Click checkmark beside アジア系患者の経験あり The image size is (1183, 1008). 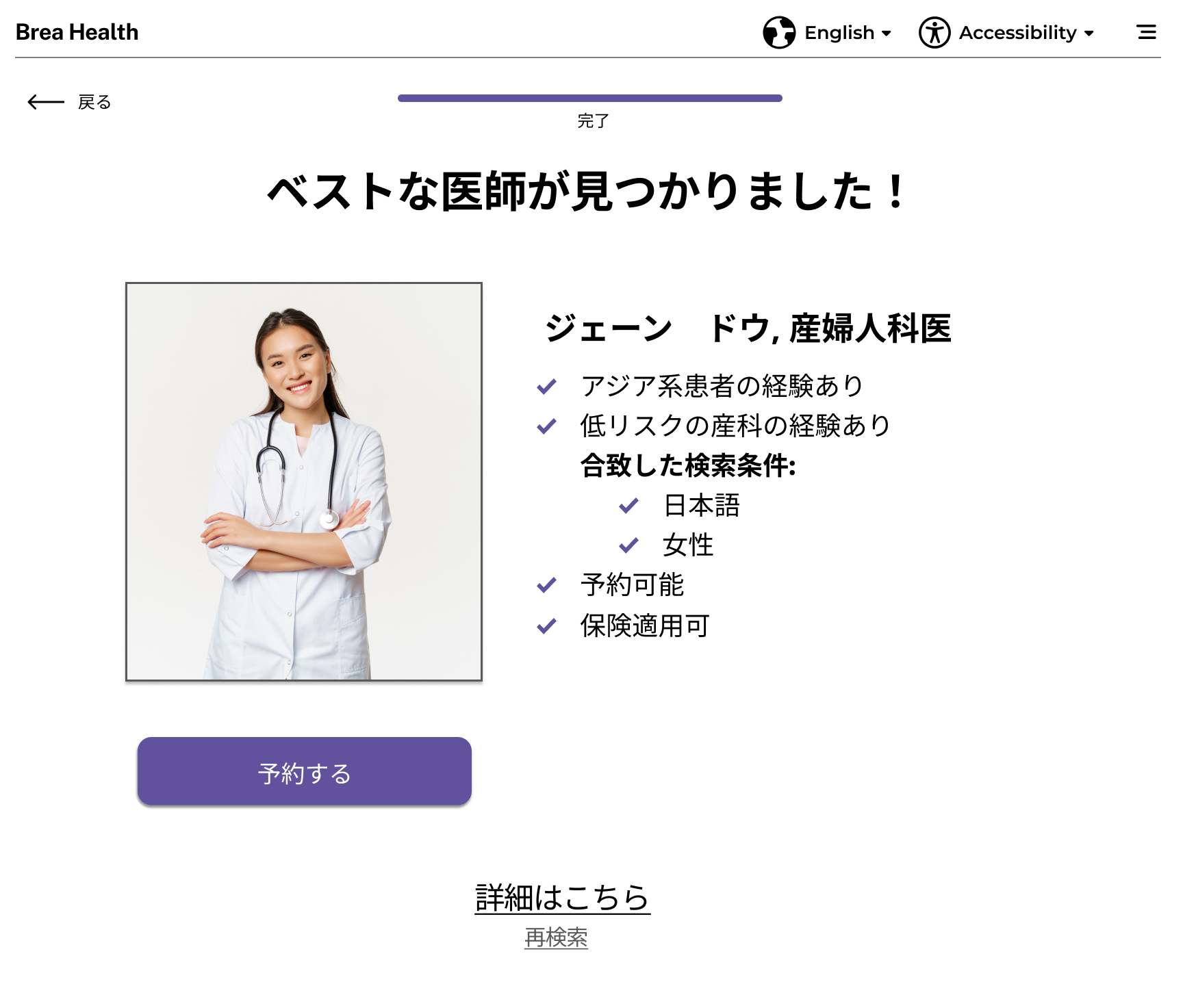pyautogui.click(x=546, y=387)
